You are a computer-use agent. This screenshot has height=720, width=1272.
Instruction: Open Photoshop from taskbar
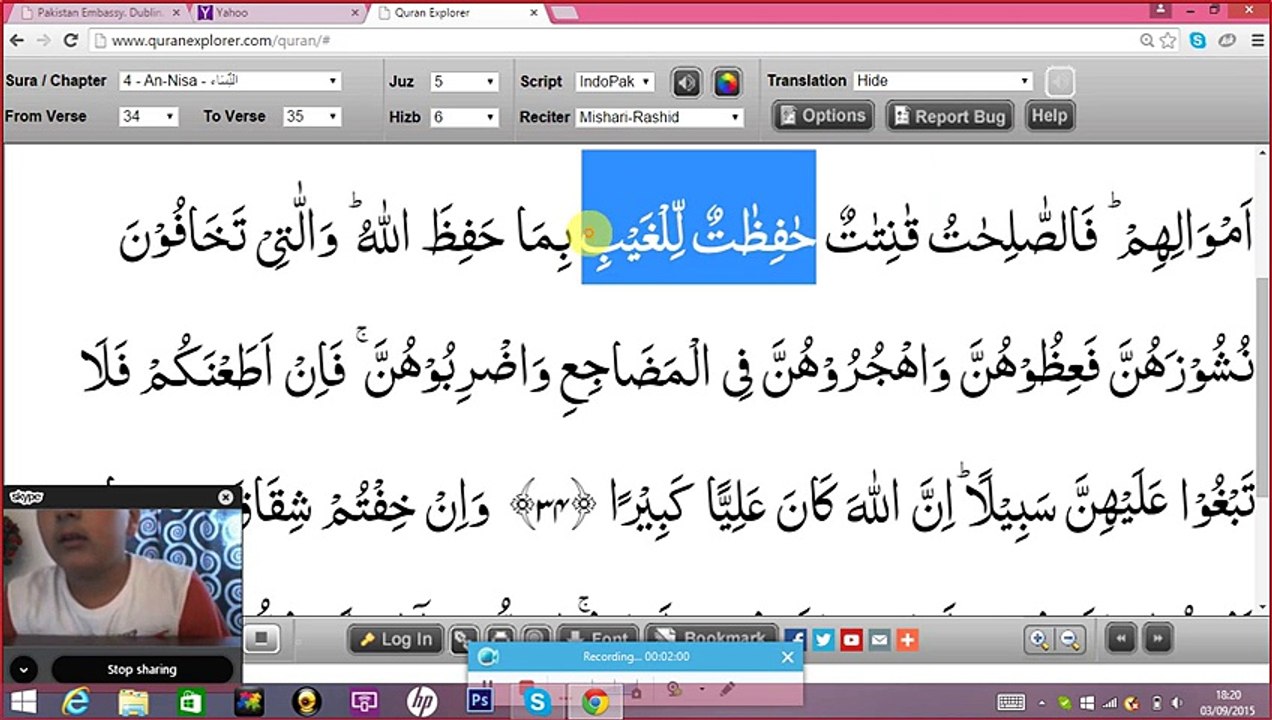tap(480, 702)
